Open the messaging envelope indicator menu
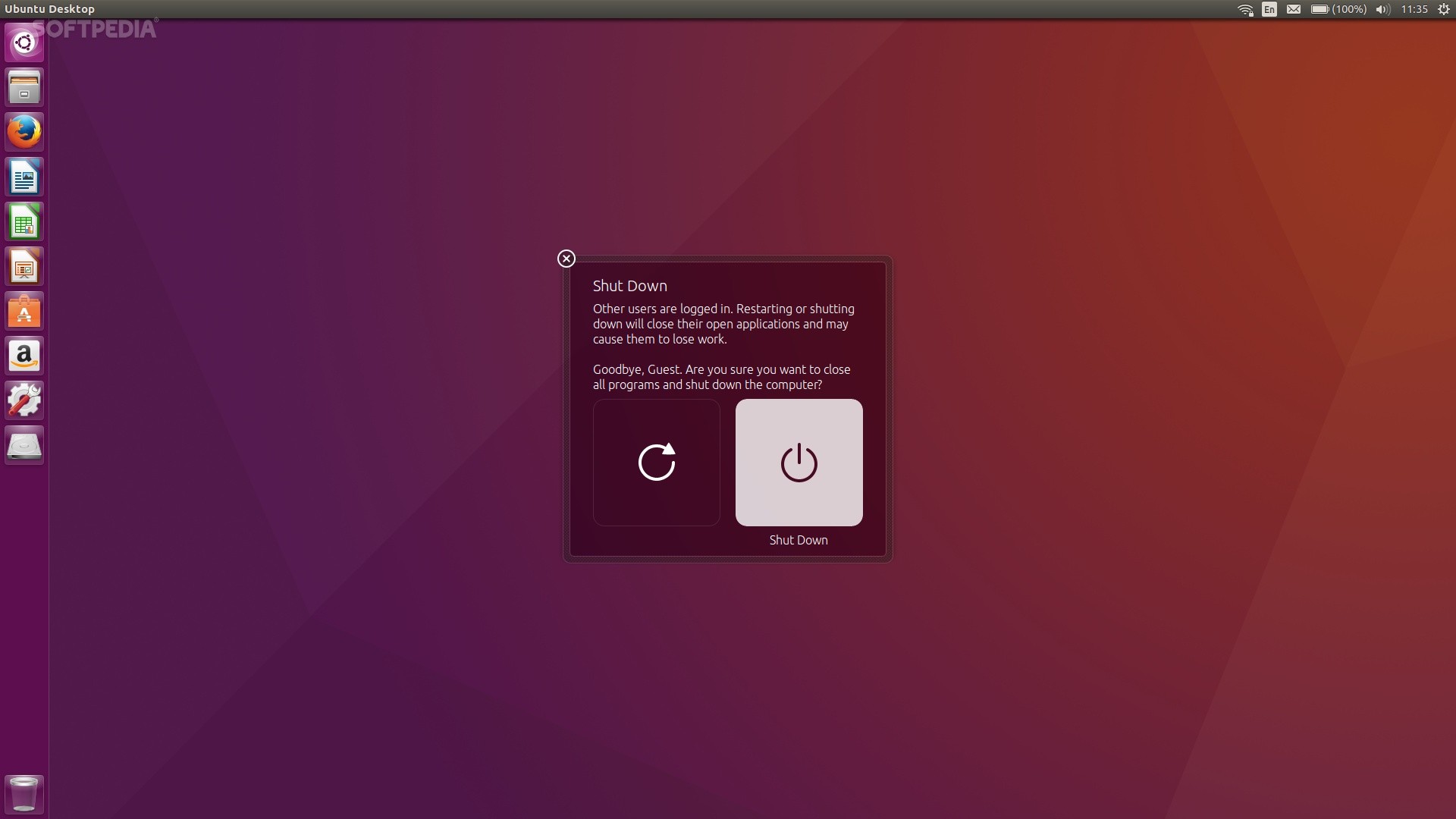The image size is (1456, 819). tap(1294, 9)
